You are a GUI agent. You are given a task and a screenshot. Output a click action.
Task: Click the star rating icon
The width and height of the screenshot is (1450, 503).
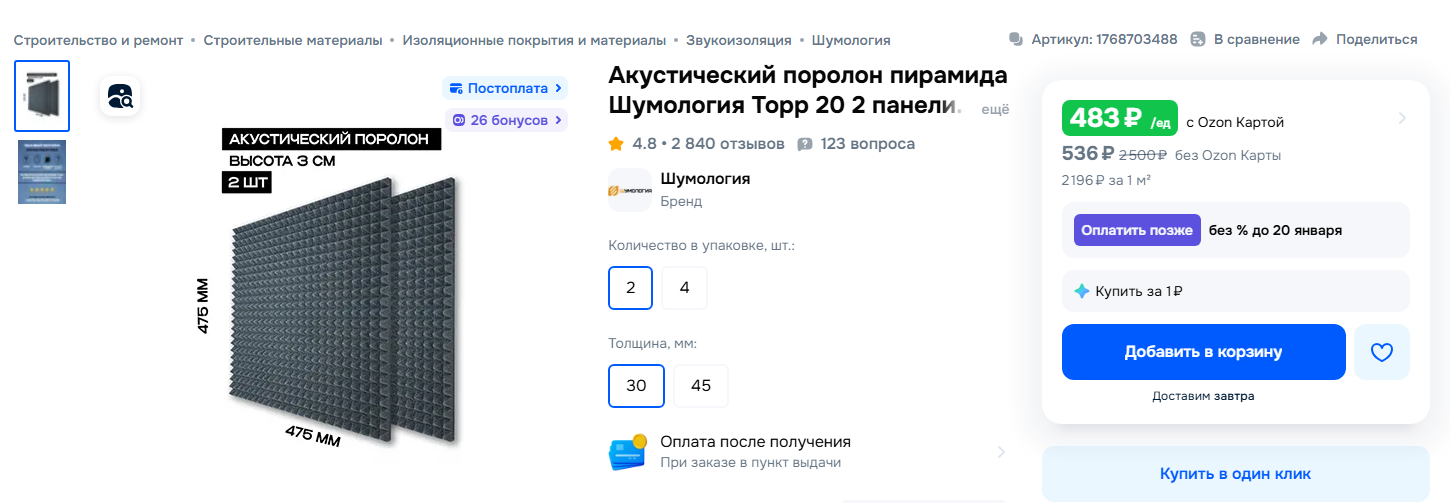(x=616, y=144)
